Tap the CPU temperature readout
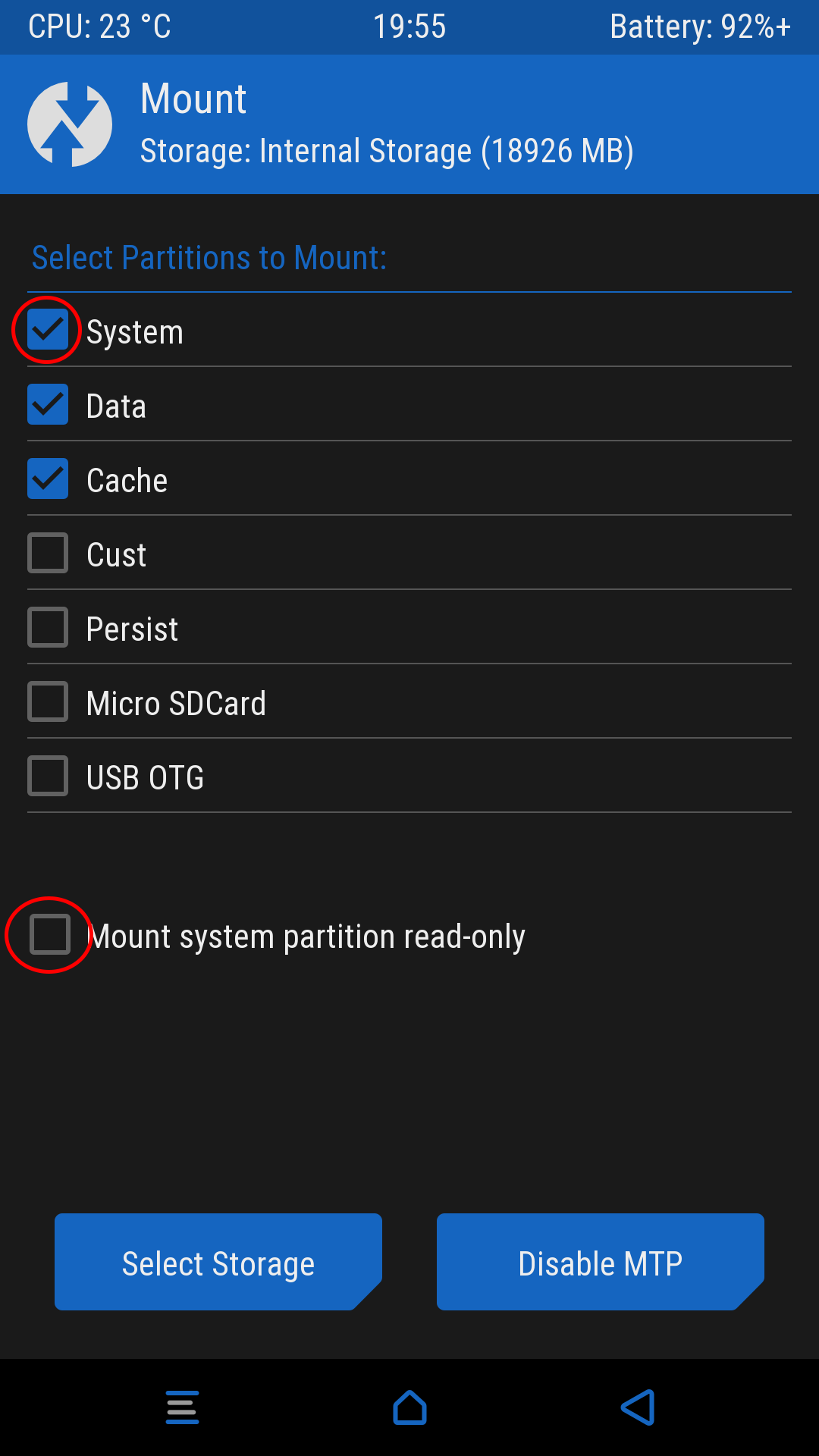Viewport: 819px width, 1456px height. click(99, 27)
